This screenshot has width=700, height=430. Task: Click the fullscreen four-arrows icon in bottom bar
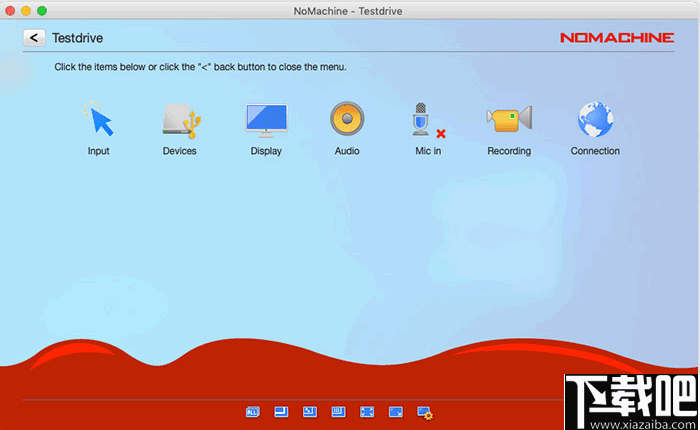point(367,412)
